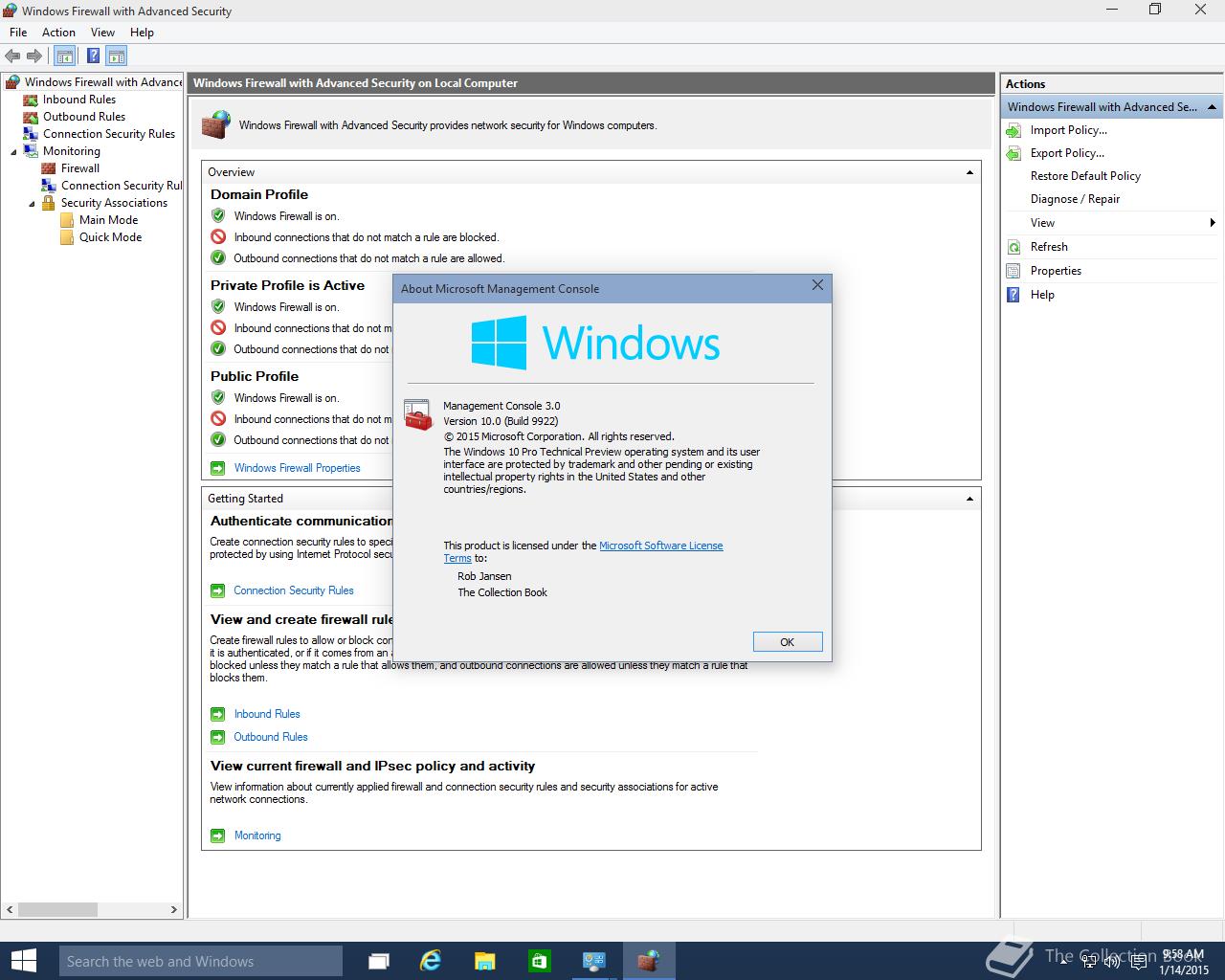Click the Back arrow in the toolbar
1225x980 pixels.
(x=12, y=56)
